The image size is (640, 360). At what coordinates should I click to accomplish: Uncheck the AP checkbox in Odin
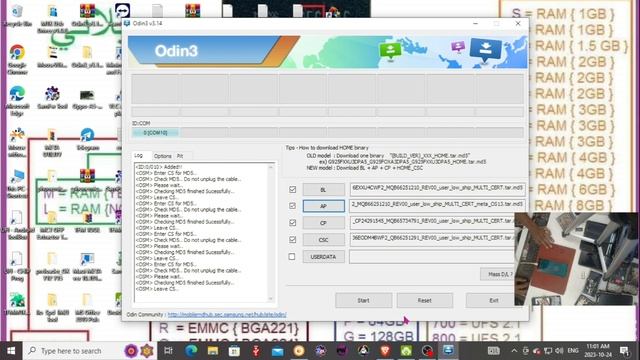pos(292,206)
